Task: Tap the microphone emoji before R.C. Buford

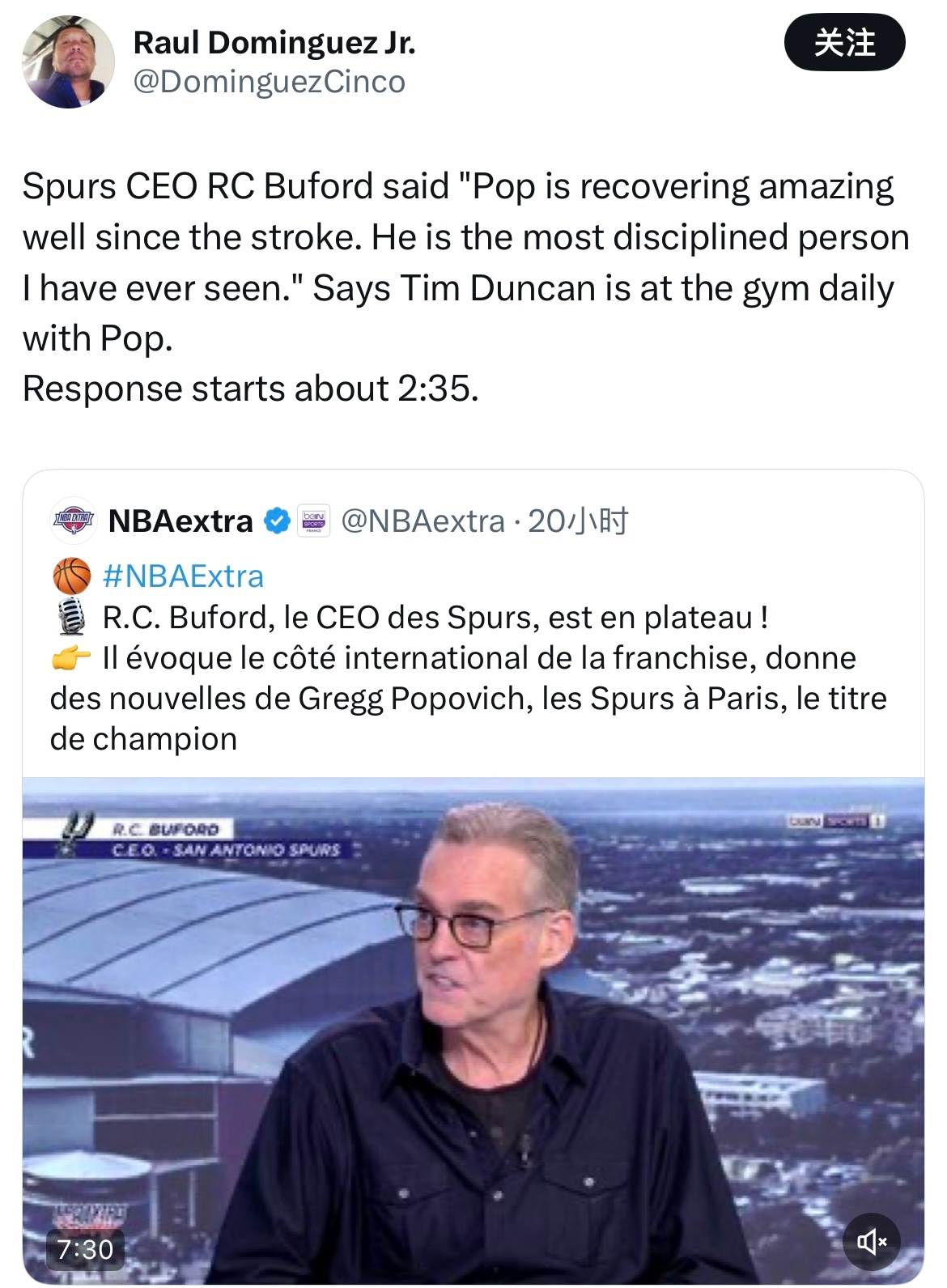Action: [71, 617]
